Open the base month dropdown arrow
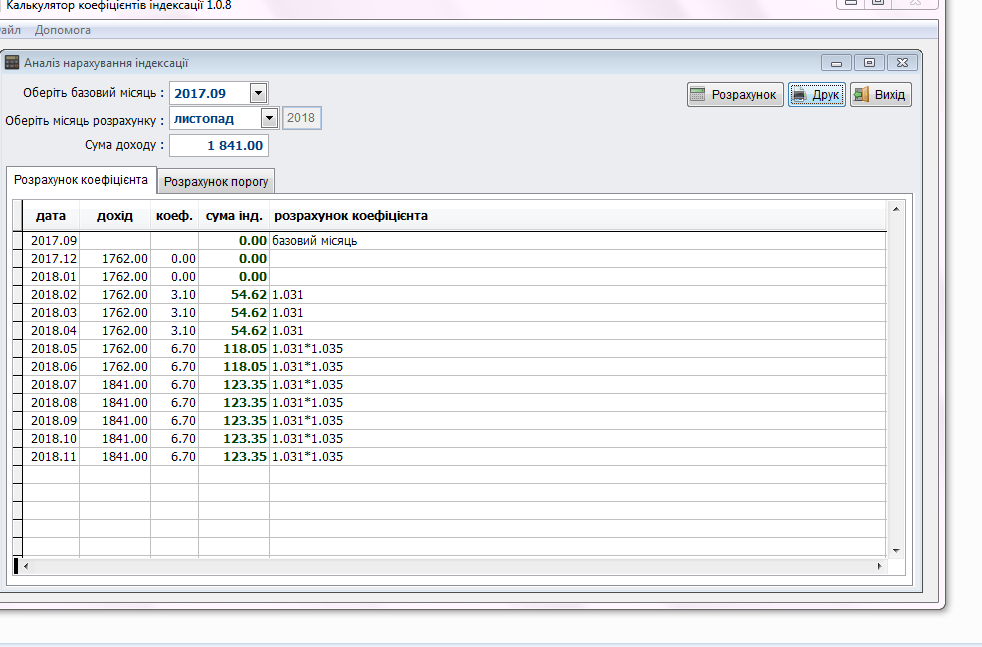Viewport: 982px width, 647px height. 258,93
